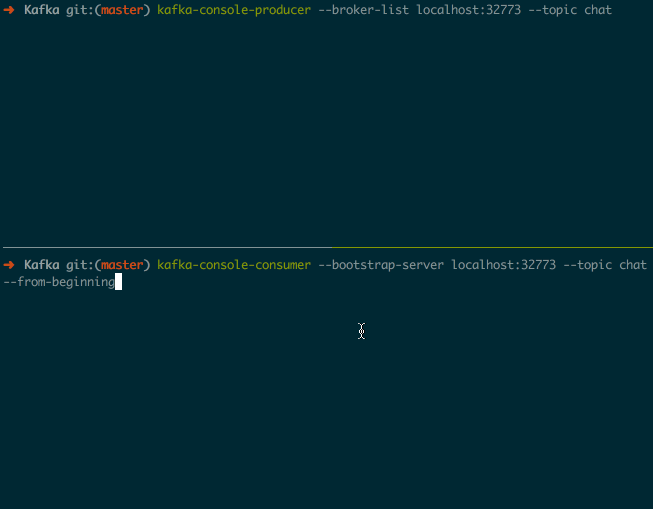The width and height of the screenshot is (653, 509).
Task: Click the white block cursor after --from-beginning
Action: pyautogui.click(x=118, y=282)
